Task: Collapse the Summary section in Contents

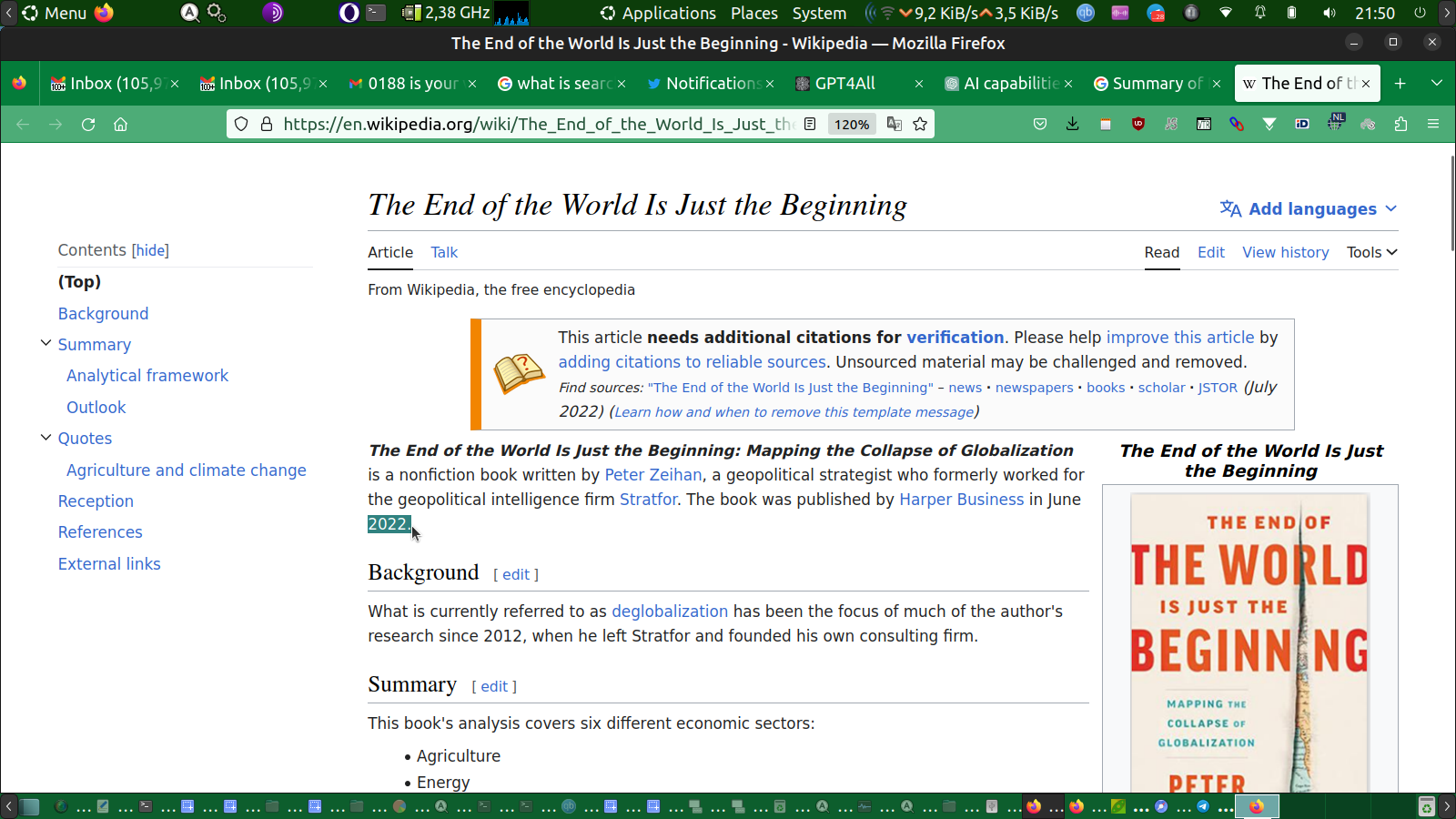Action: (x=45, y=343)
